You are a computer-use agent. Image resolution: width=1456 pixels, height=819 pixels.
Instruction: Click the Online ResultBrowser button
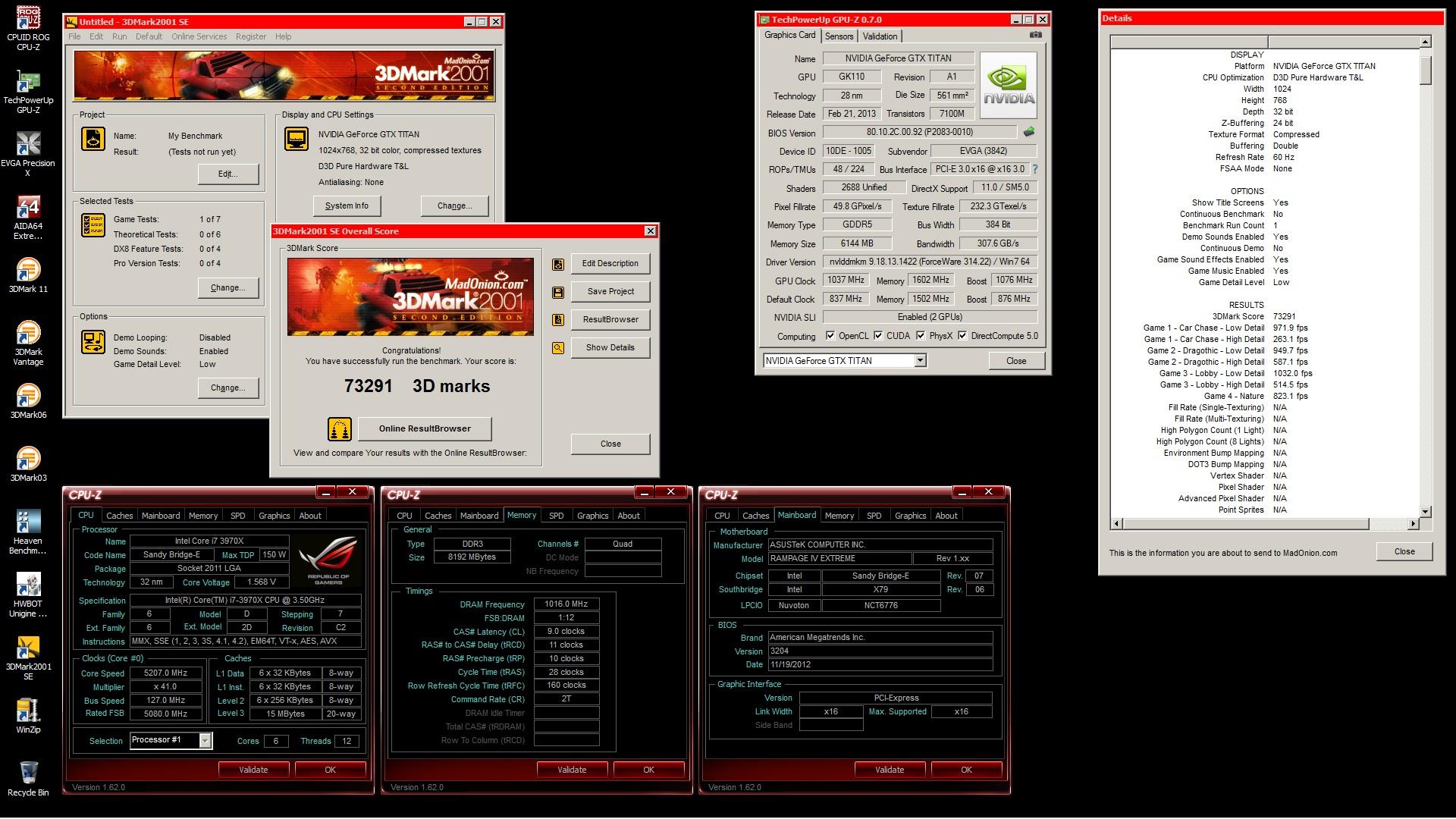425,428
